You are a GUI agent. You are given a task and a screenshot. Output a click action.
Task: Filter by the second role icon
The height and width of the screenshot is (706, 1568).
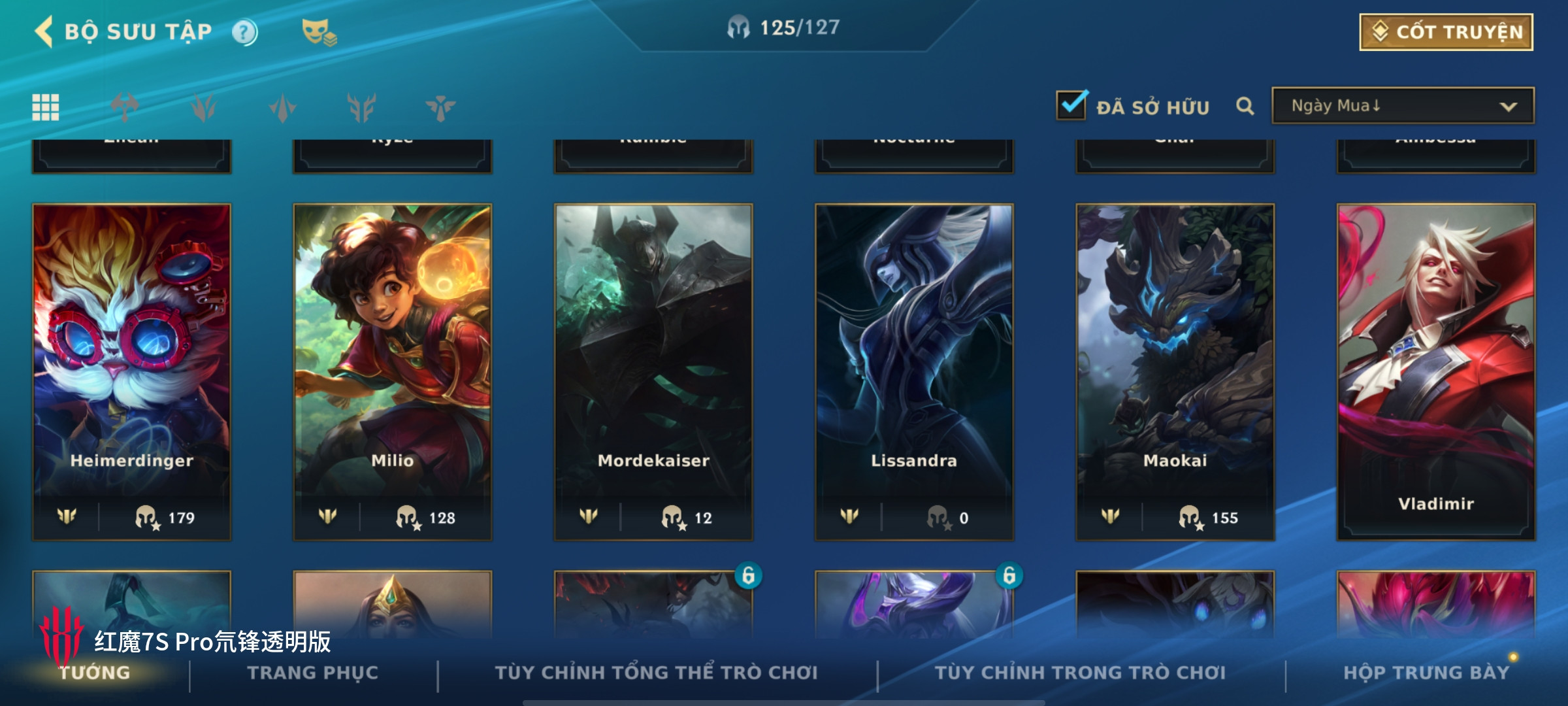(x=204, y=107)
